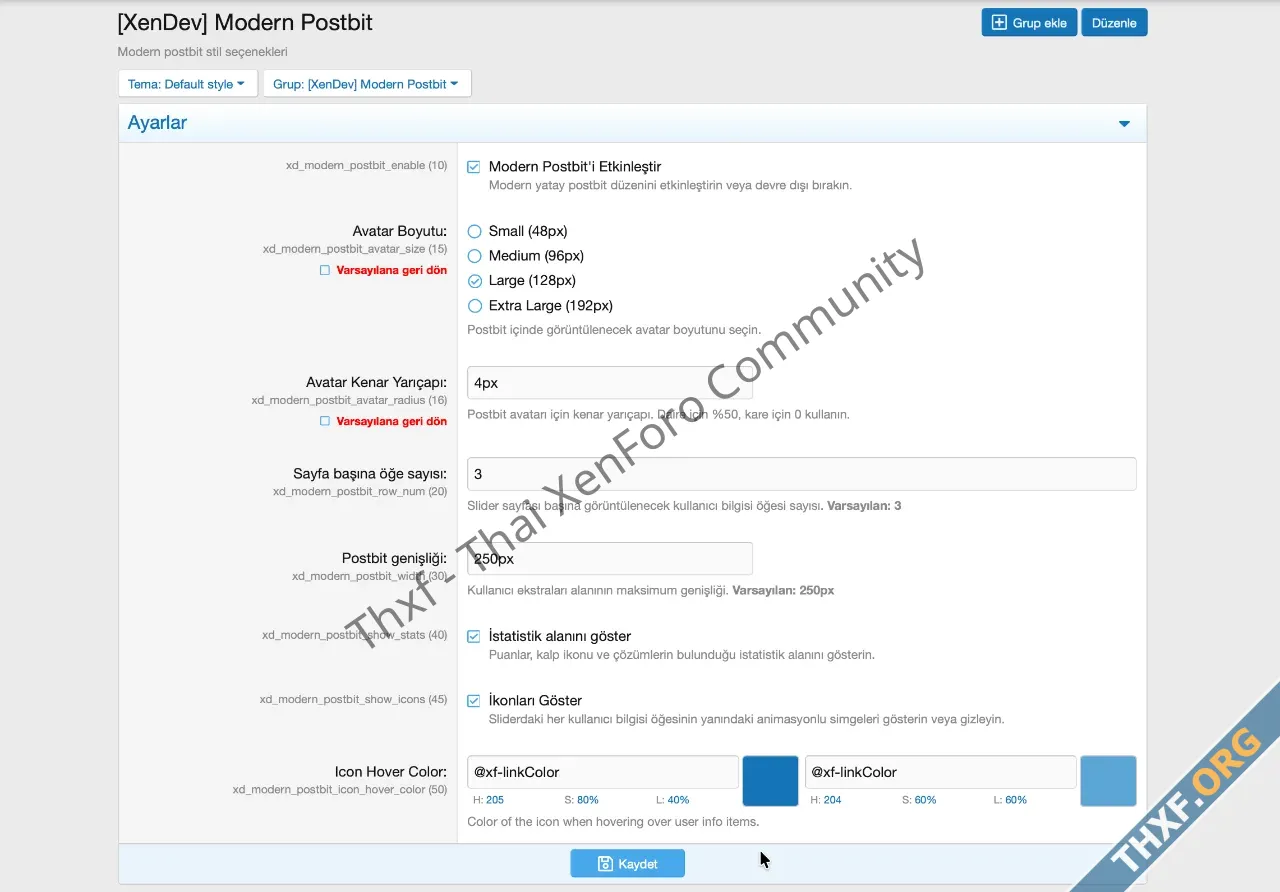This screenshot has width=1280, height=892.
Task: Toggle Modern Postbit'i Etkinleştir checkbox
Action: coord(474,167)
